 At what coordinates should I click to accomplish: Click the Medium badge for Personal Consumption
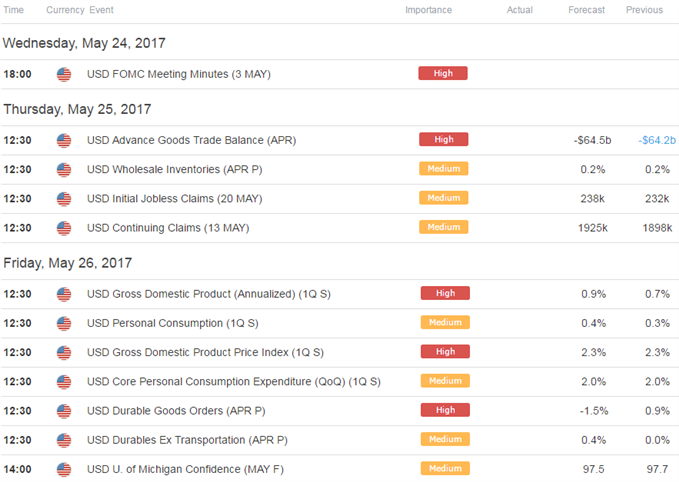tap(445, 322)
